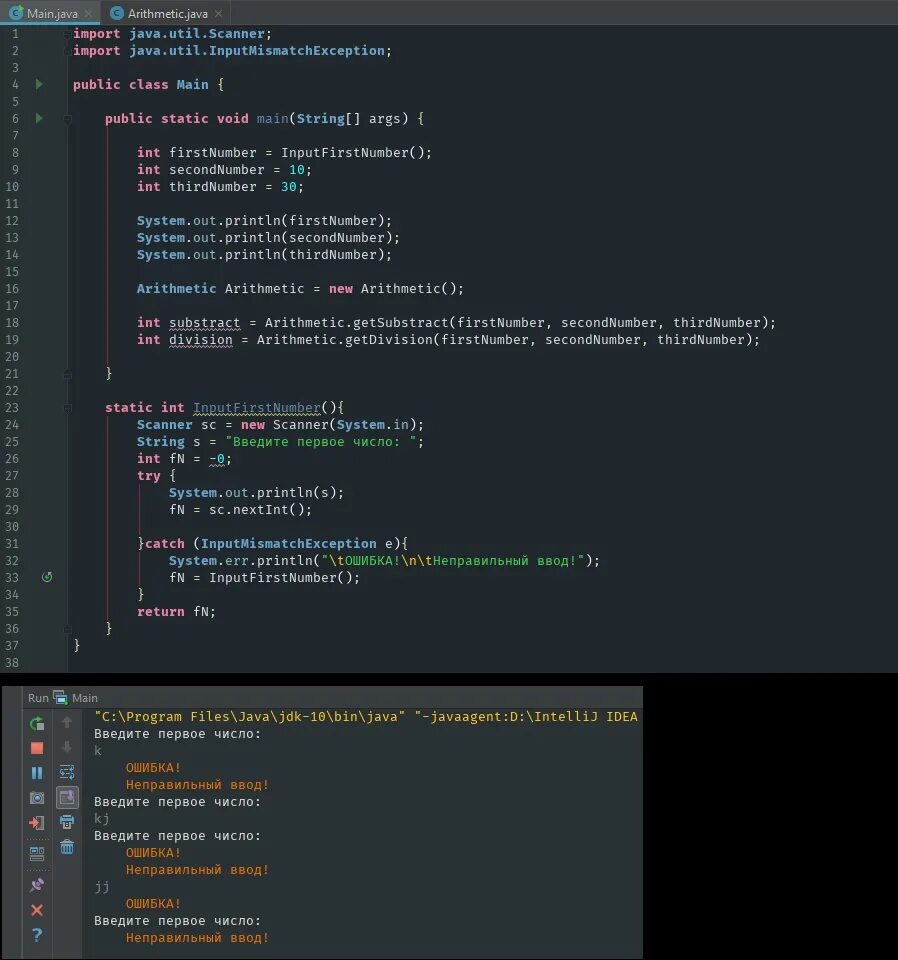This screenshot has width=898, height=960.
Task: Clear all console output with trash icon
Action: tap(67, 847)
